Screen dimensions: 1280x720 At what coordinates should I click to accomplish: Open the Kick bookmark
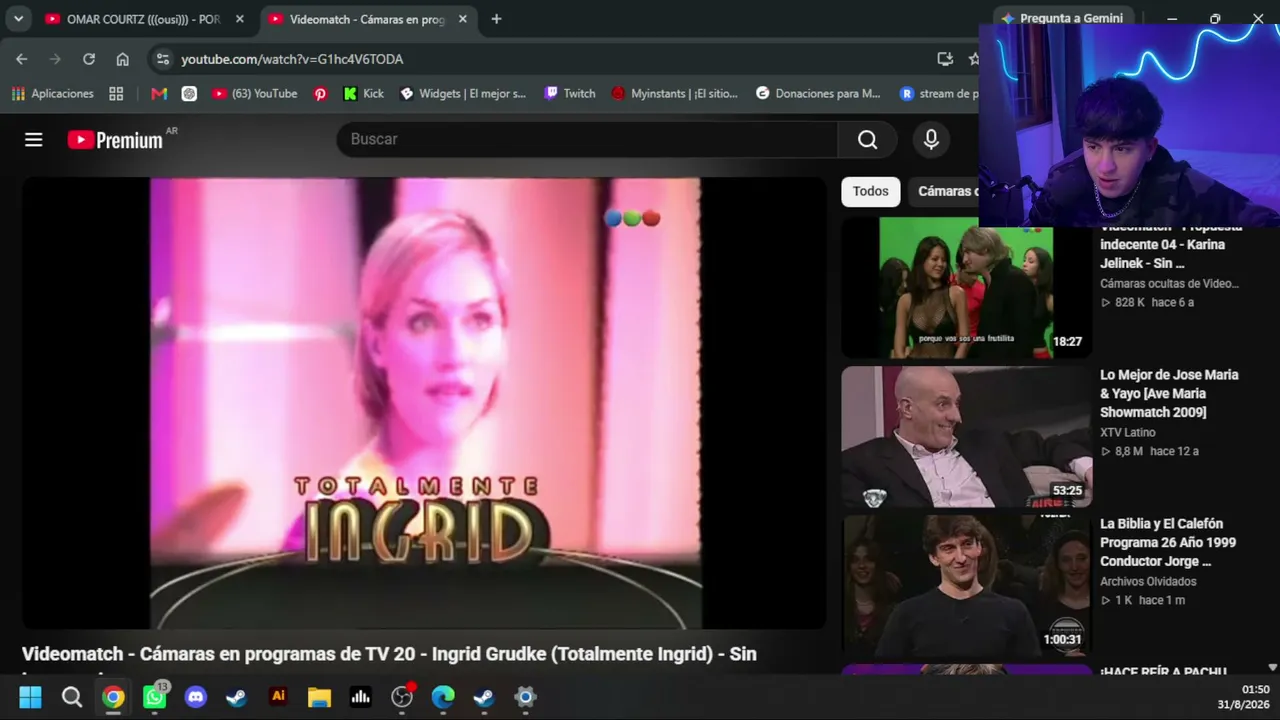(x=363, y=93)
